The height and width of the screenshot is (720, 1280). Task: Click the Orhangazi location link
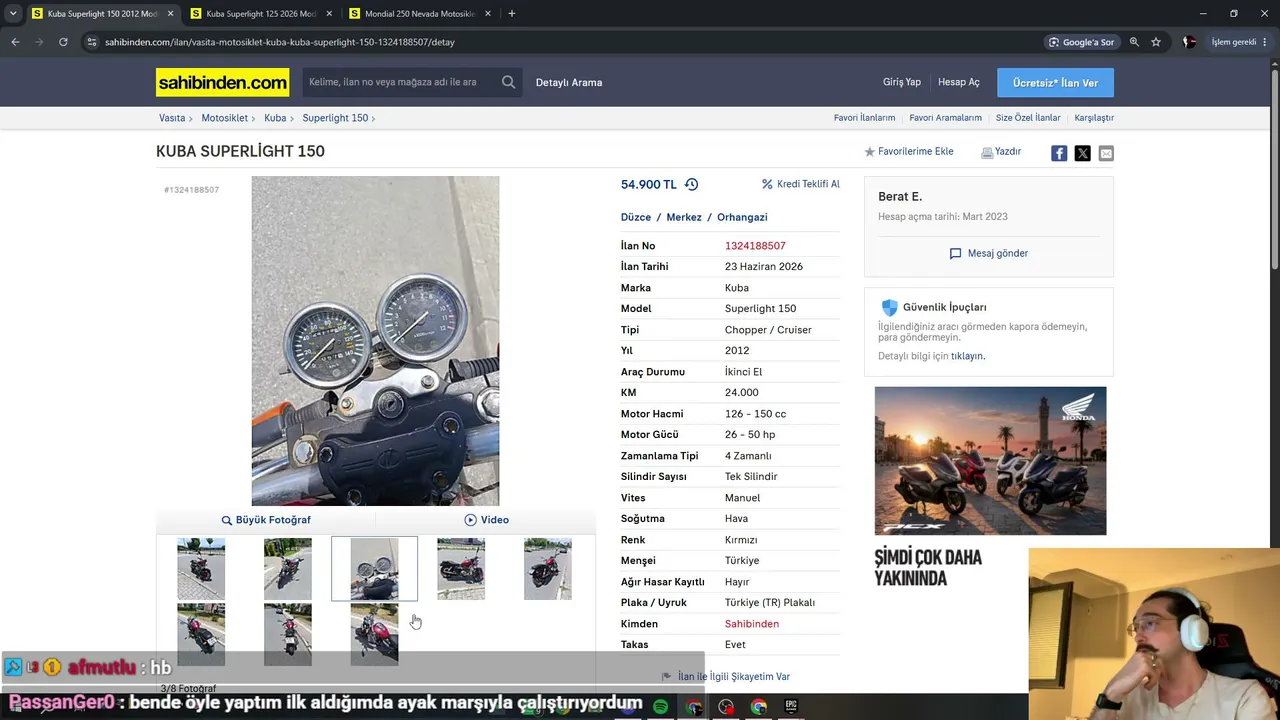pyautogui.click(x=742, y=217)
